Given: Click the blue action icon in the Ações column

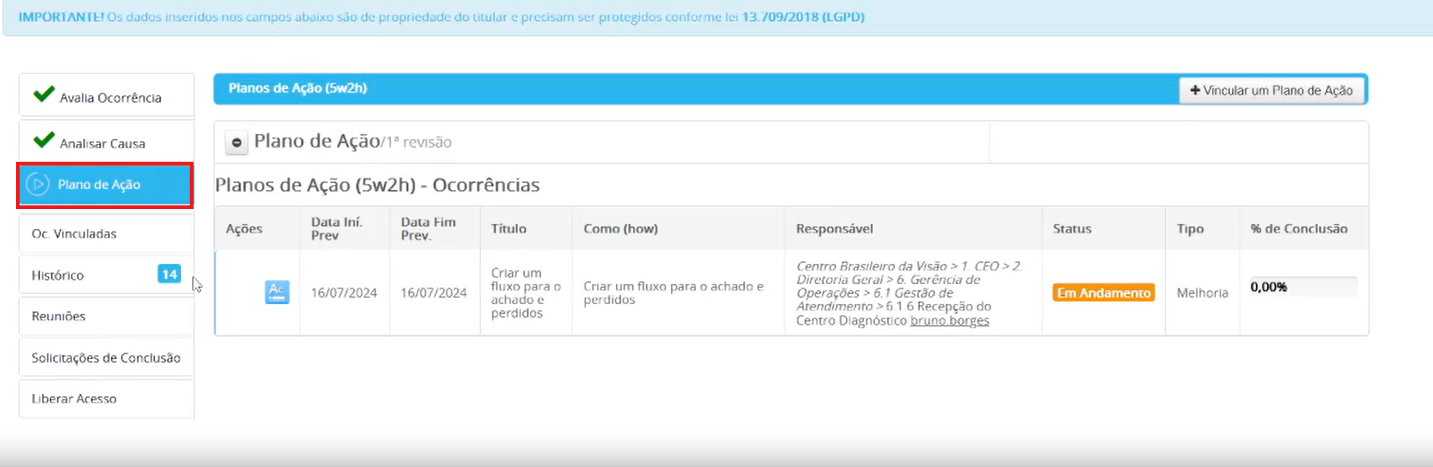Looking at the screenshot, I should (277, 292).
